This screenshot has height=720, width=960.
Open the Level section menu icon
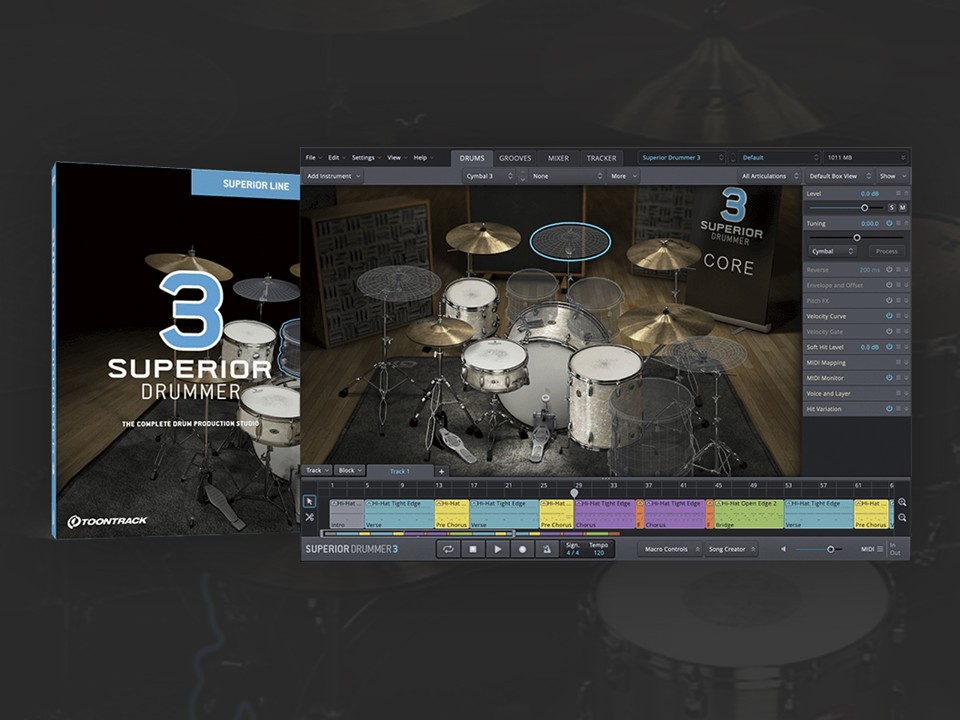pyautogui.click(x=898, y=193)
